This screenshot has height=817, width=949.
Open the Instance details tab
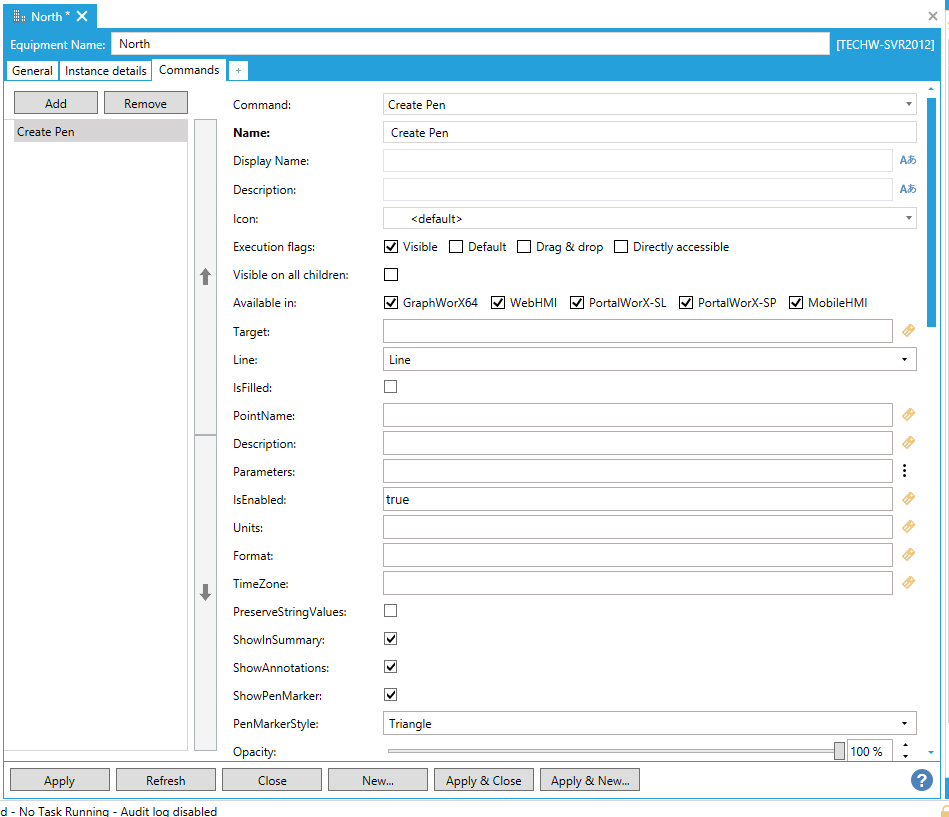click(x=106, y=71)
